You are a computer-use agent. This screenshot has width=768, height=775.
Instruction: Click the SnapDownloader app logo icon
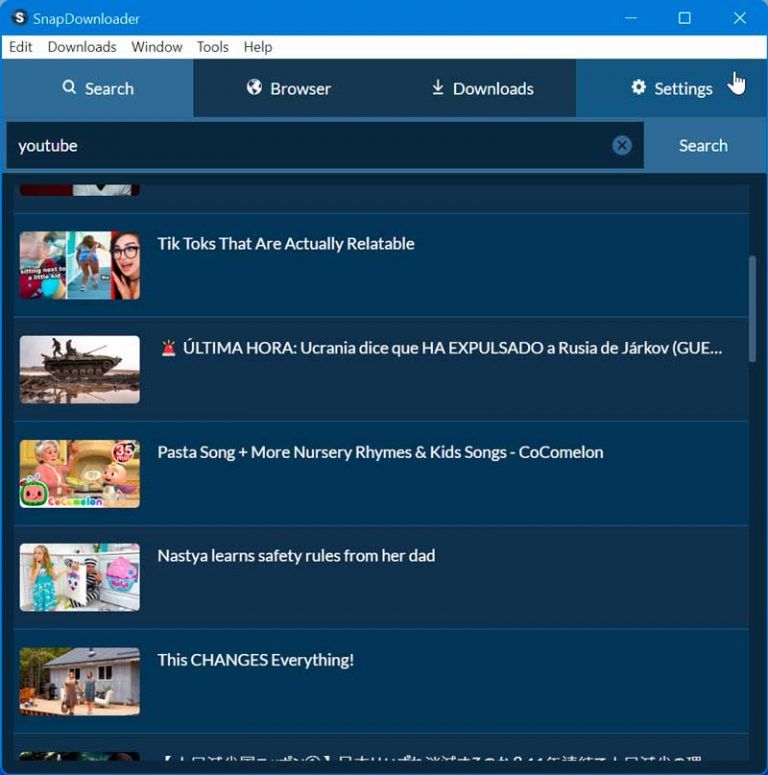click(19, 18)
